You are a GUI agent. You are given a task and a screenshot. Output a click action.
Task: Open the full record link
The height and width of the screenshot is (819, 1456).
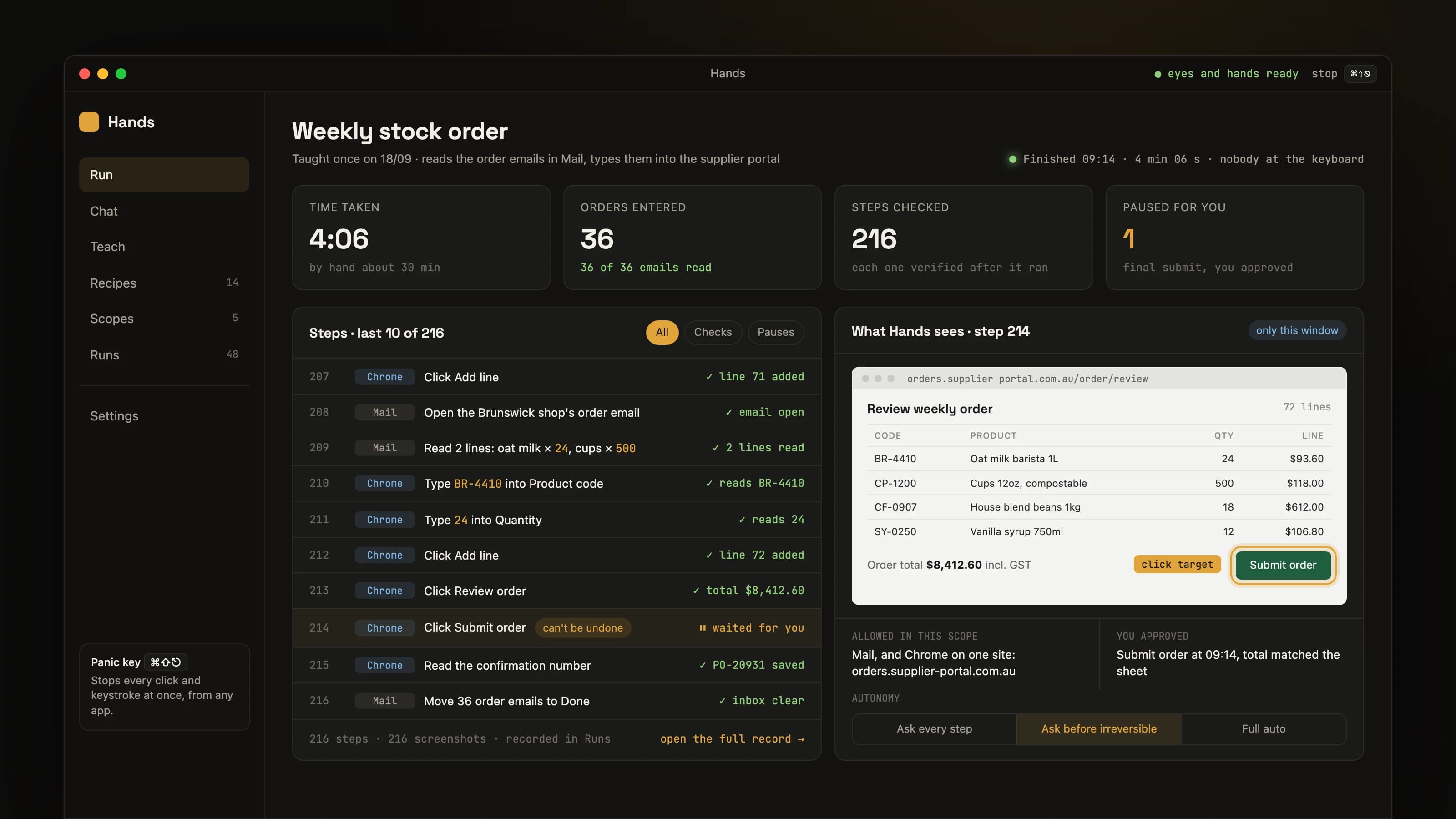click(x=732, y=739)
